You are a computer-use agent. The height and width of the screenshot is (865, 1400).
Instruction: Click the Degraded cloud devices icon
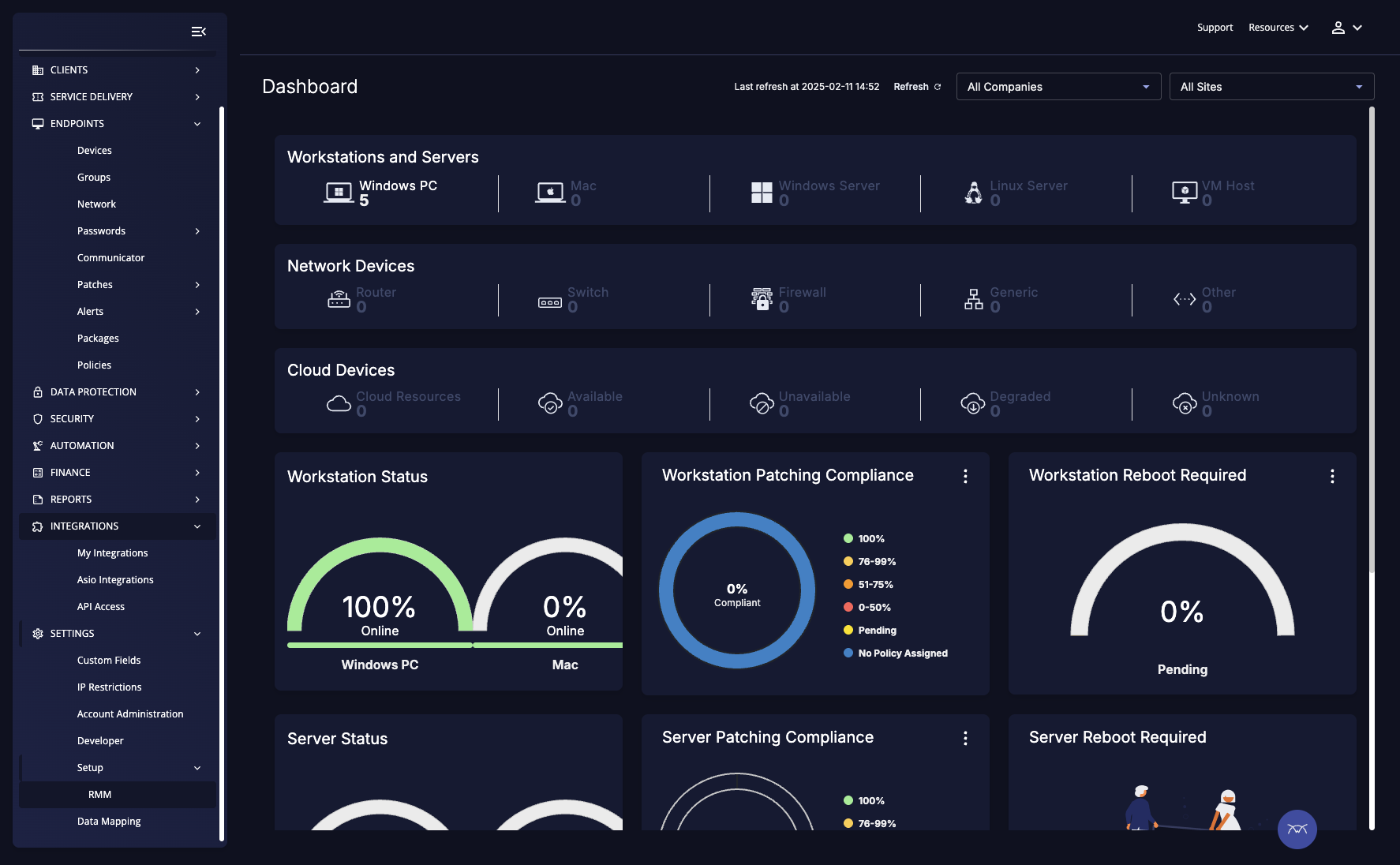click(x=973, y=403)
